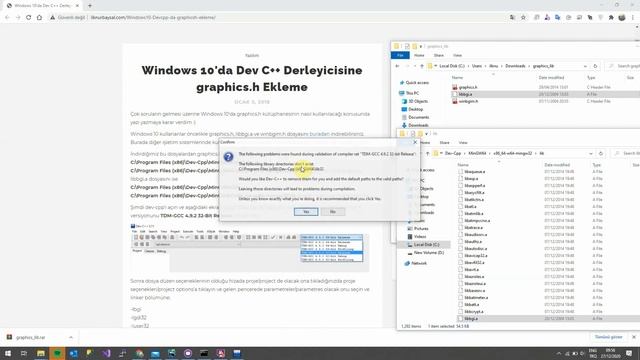The image size is (640, 360).
Task: Open Home tab in graphics_lib Explorer window
Action: click(419, 55)
